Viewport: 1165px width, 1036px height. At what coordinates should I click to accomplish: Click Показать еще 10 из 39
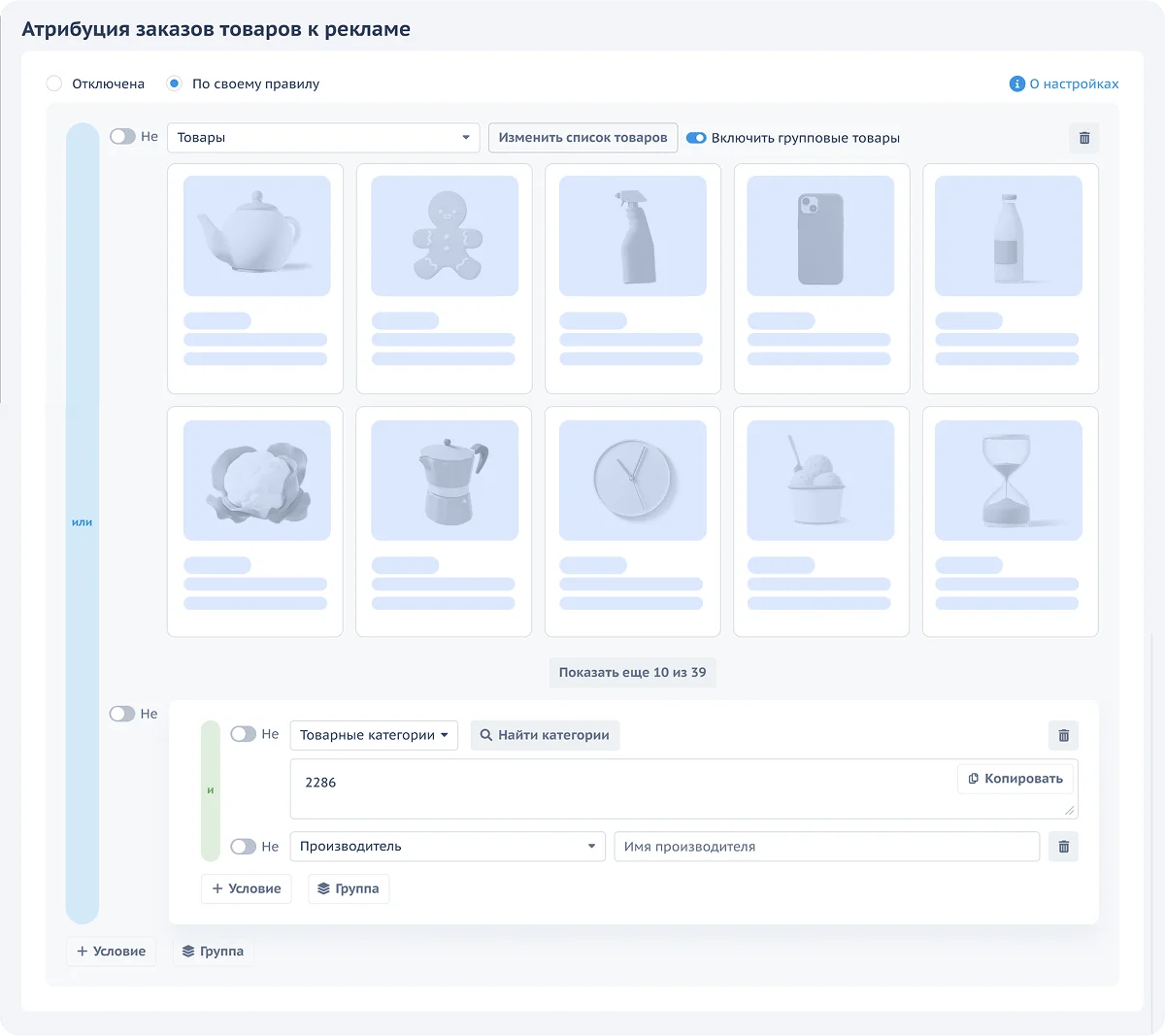pyautogui.click(x=632, y=672)
